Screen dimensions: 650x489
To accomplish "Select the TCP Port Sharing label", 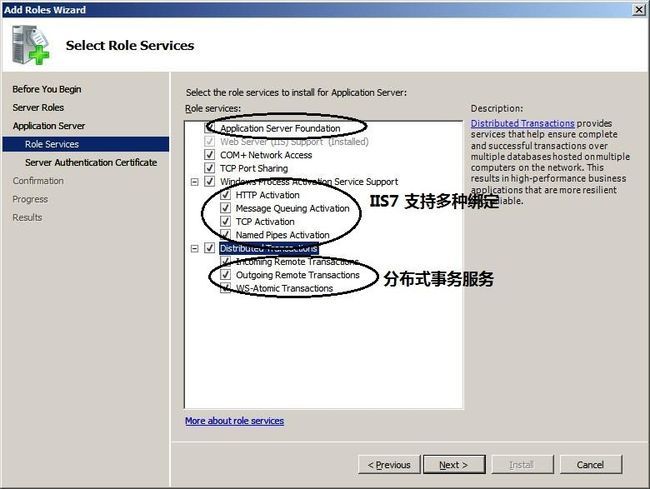I will click(x=254, y=168).
